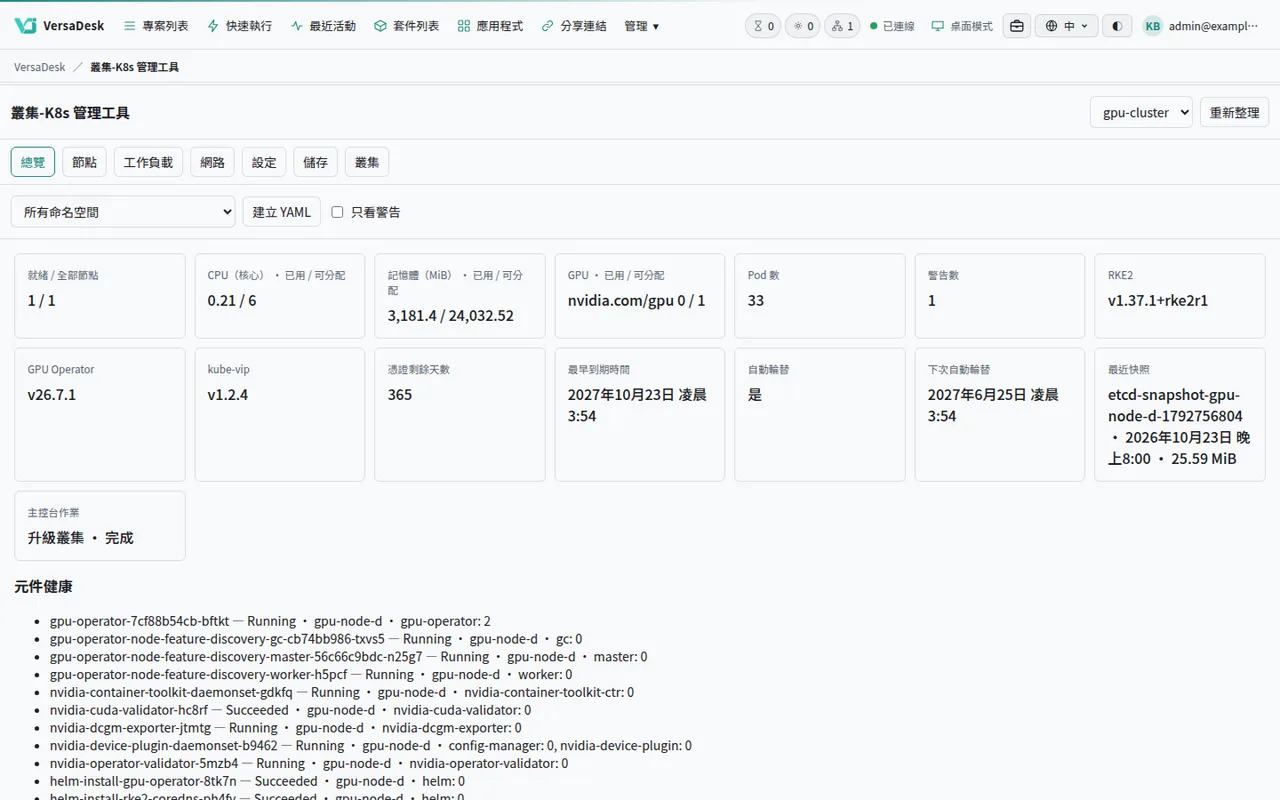Click the 重新整理 refresh button

point(1234,112)
